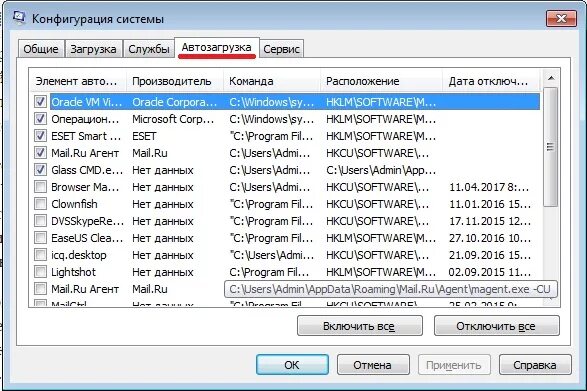Sort by the Производитель column header
This screenshot has height=391, width=587.
pos(175,81)
